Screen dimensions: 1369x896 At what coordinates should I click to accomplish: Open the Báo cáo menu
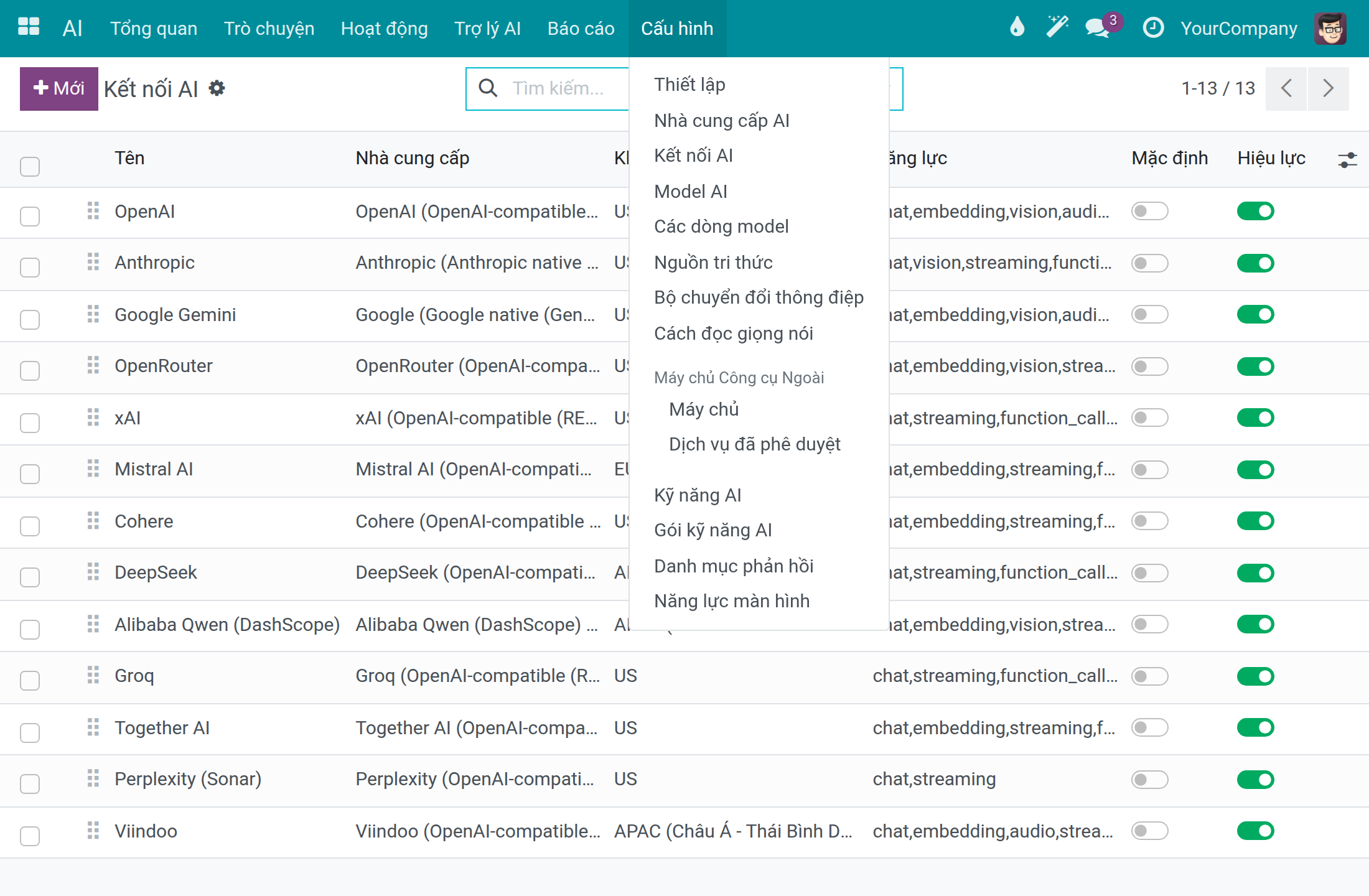click(x=581, y=29)
